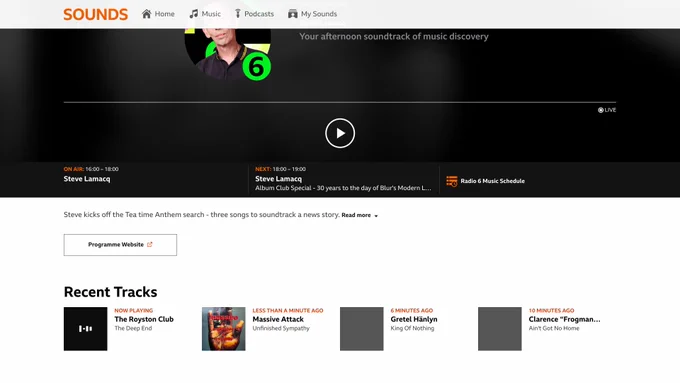The width and height of the screenshot is (680, 383).
Task: Click the Gretel Hänlyn placeholder artwork
Action: click(362, 329)
